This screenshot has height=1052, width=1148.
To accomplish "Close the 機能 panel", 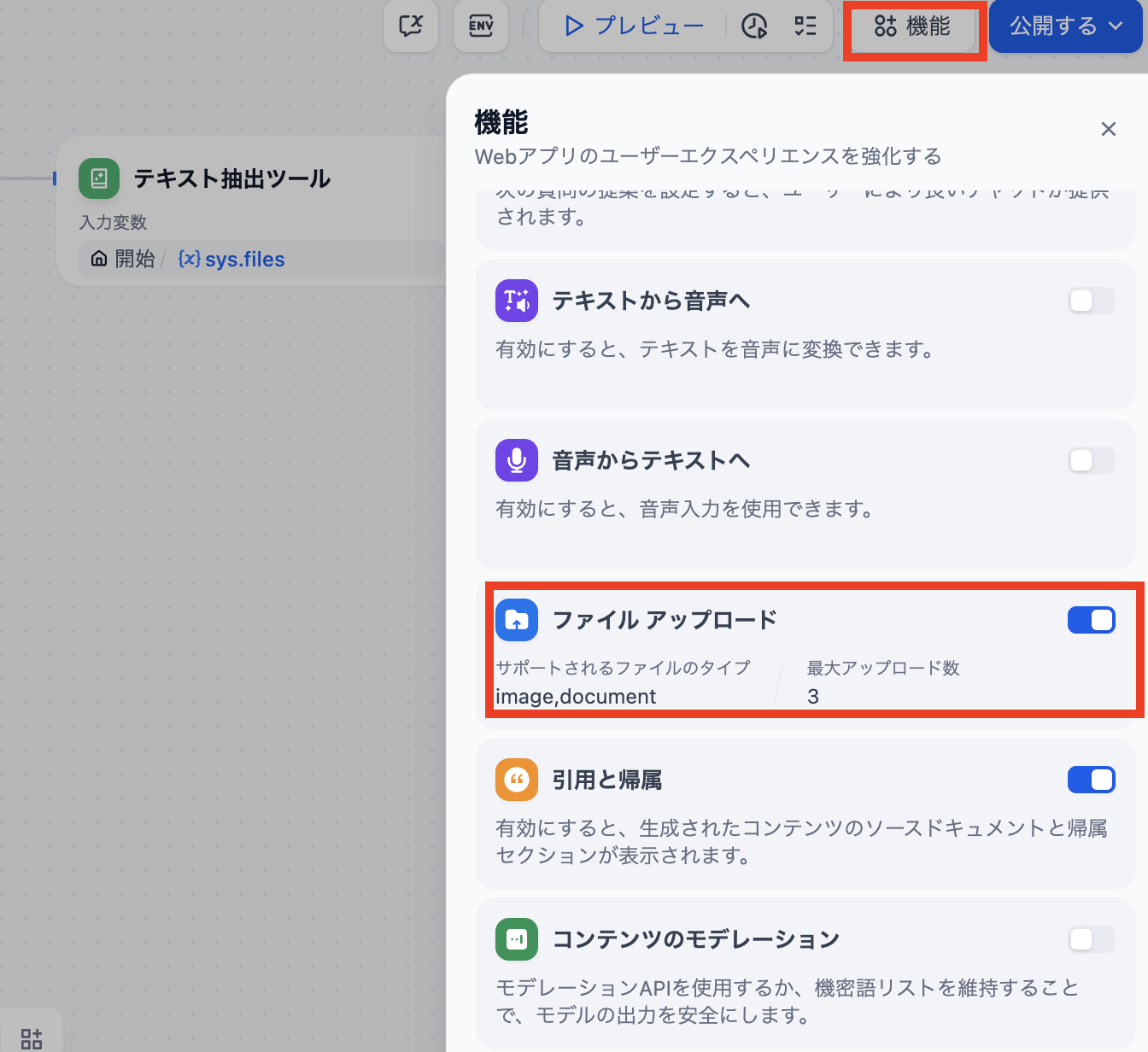I will [1108, 129].
